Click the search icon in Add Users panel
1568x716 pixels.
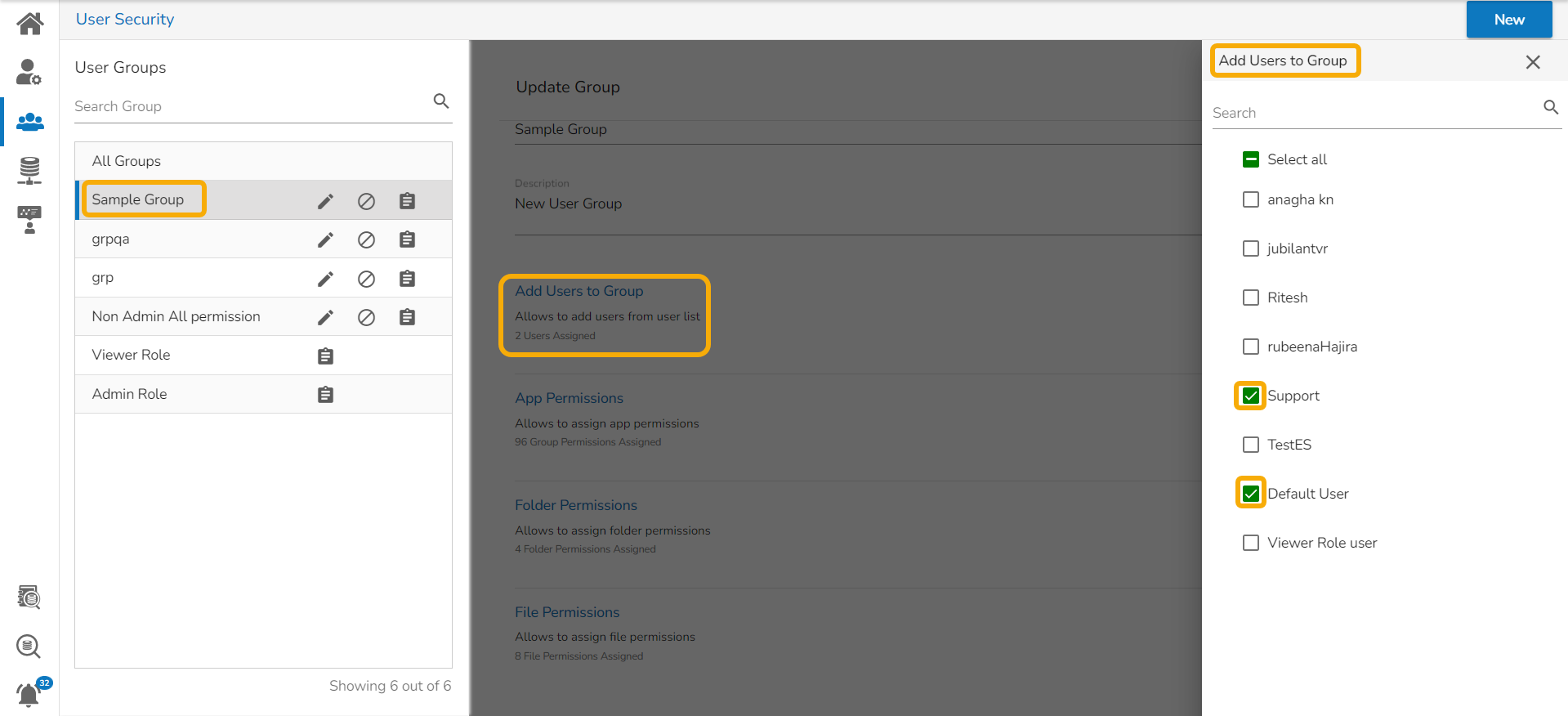coord(1550,107)
